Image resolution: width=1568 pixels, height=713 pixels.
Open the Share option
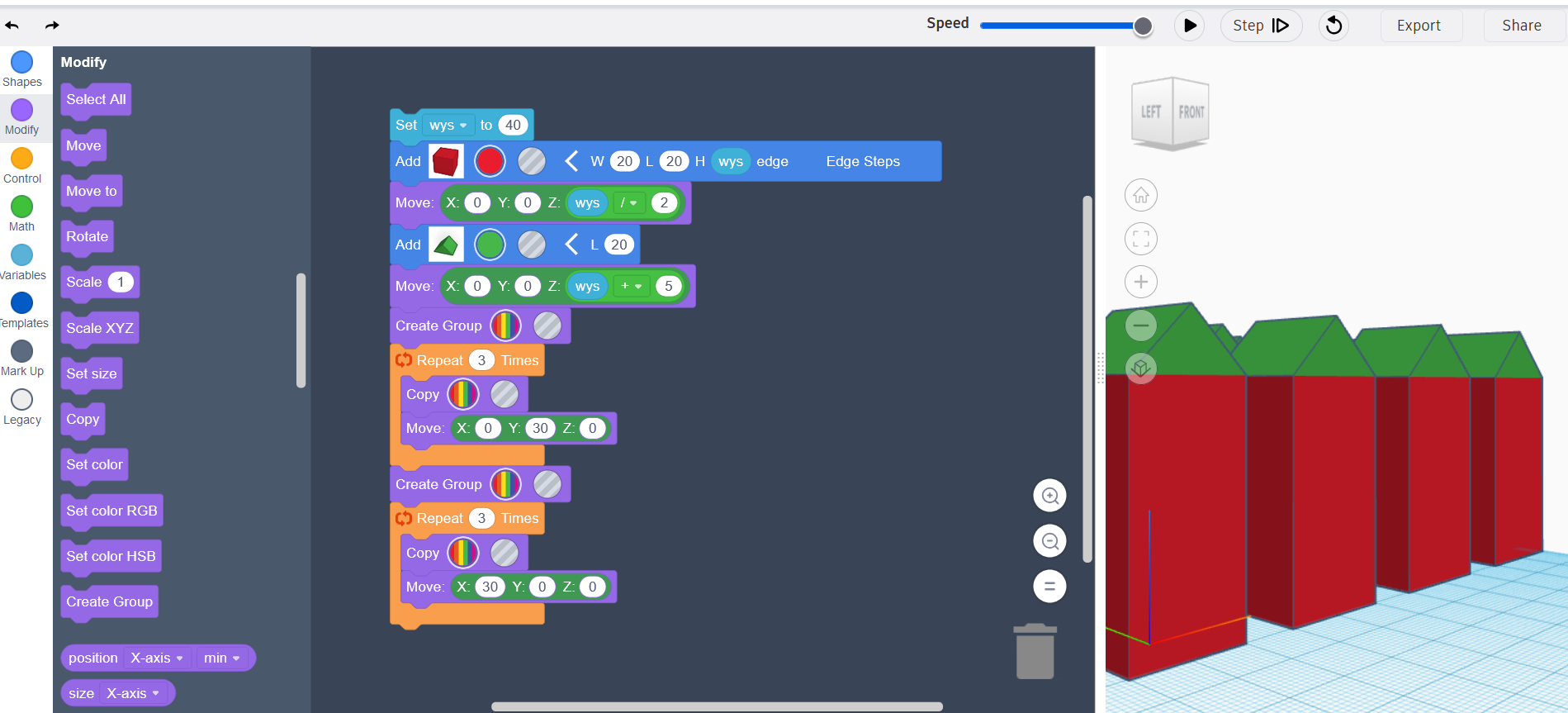pos(1521,26)
